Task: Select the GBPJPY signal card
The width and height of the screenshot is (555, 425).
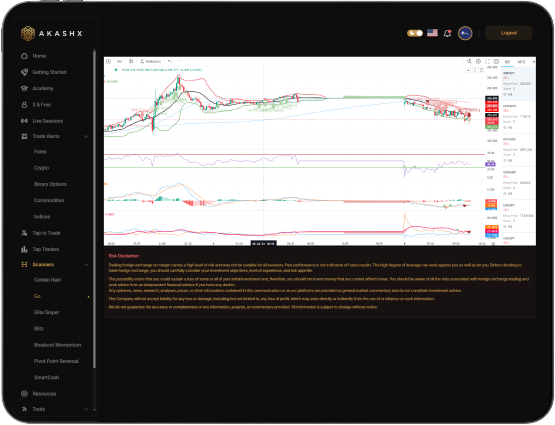Action: [518, 84]
